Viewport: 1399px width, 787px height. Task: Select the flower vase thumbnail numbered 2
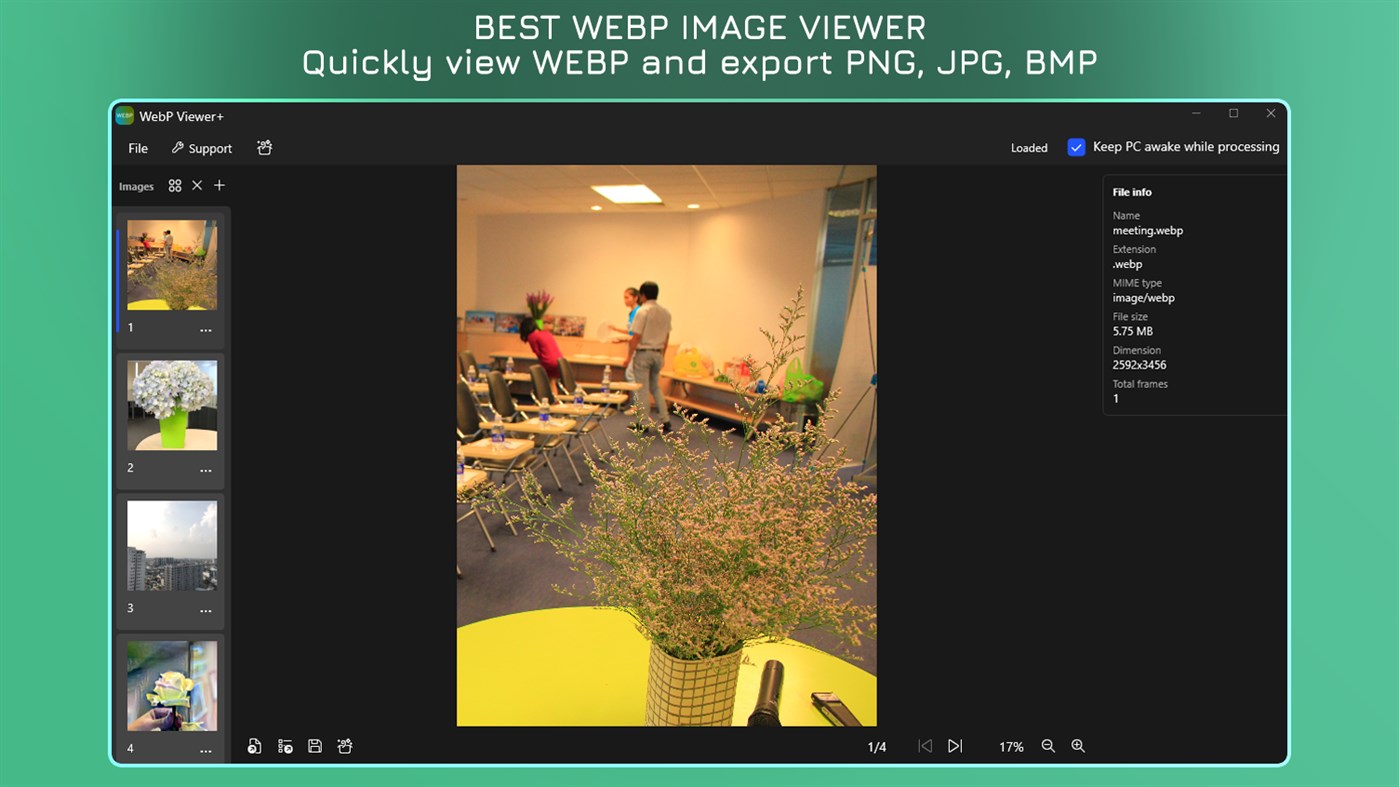tap(171, 405)
